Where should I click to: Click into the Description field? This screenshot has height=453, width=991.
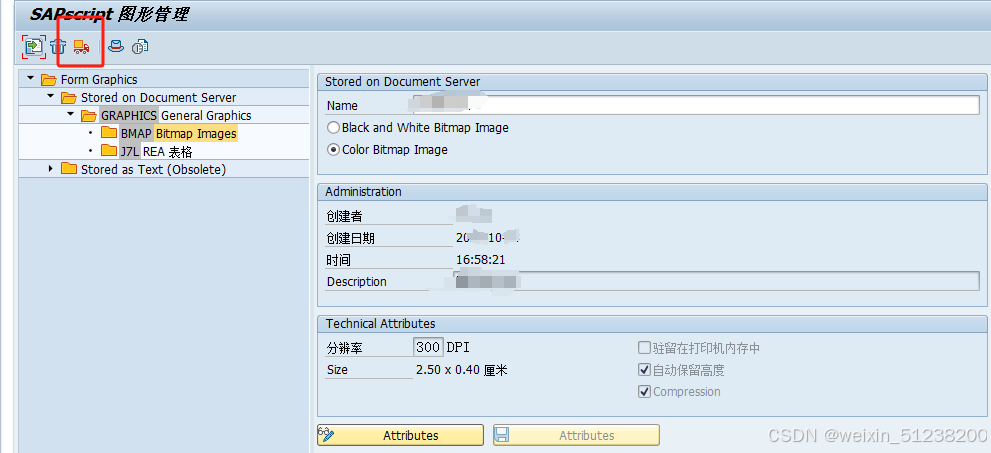(717, 281)
